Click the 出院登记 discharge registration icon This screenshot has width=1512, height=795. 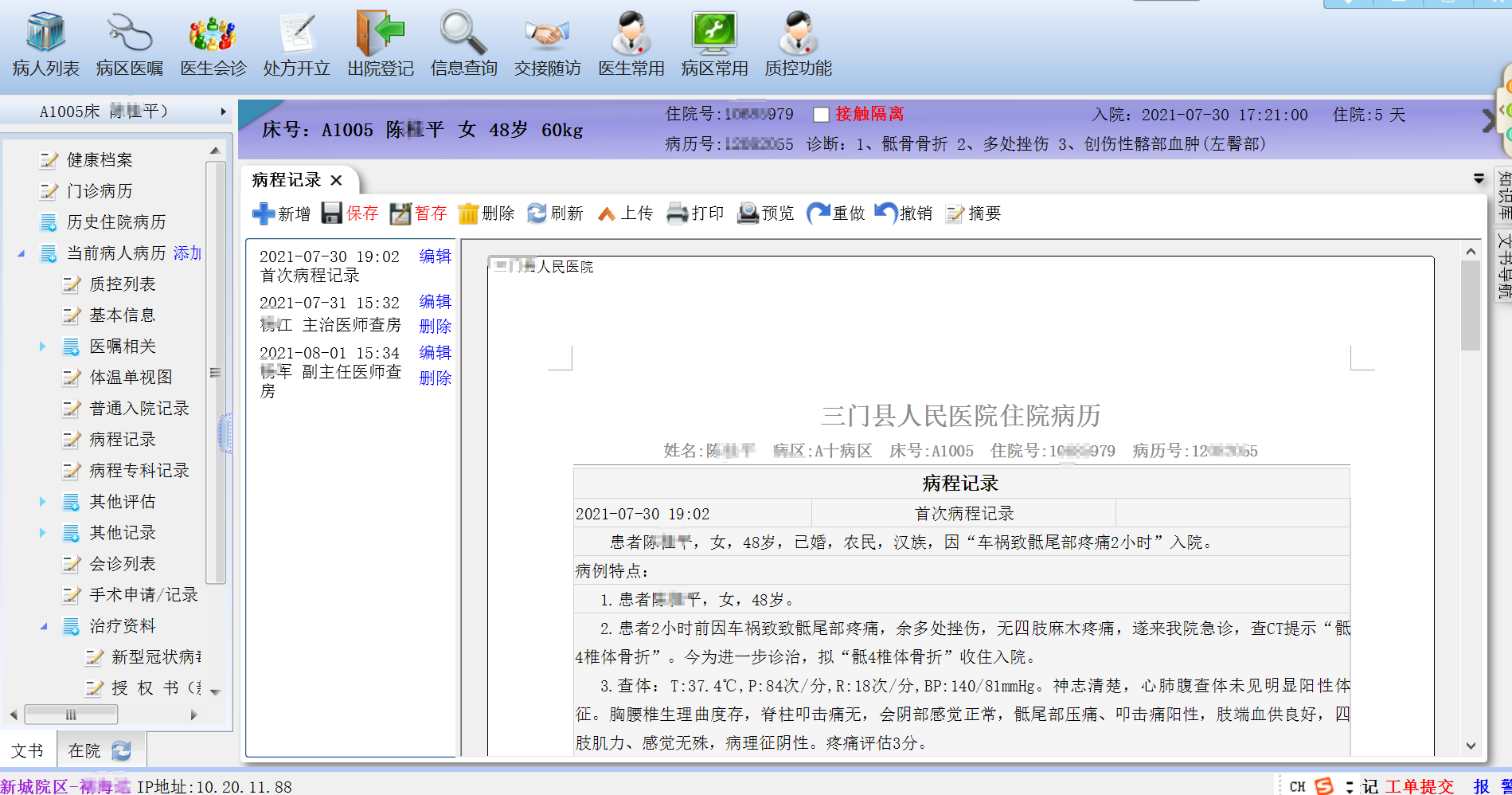(380, 33)
